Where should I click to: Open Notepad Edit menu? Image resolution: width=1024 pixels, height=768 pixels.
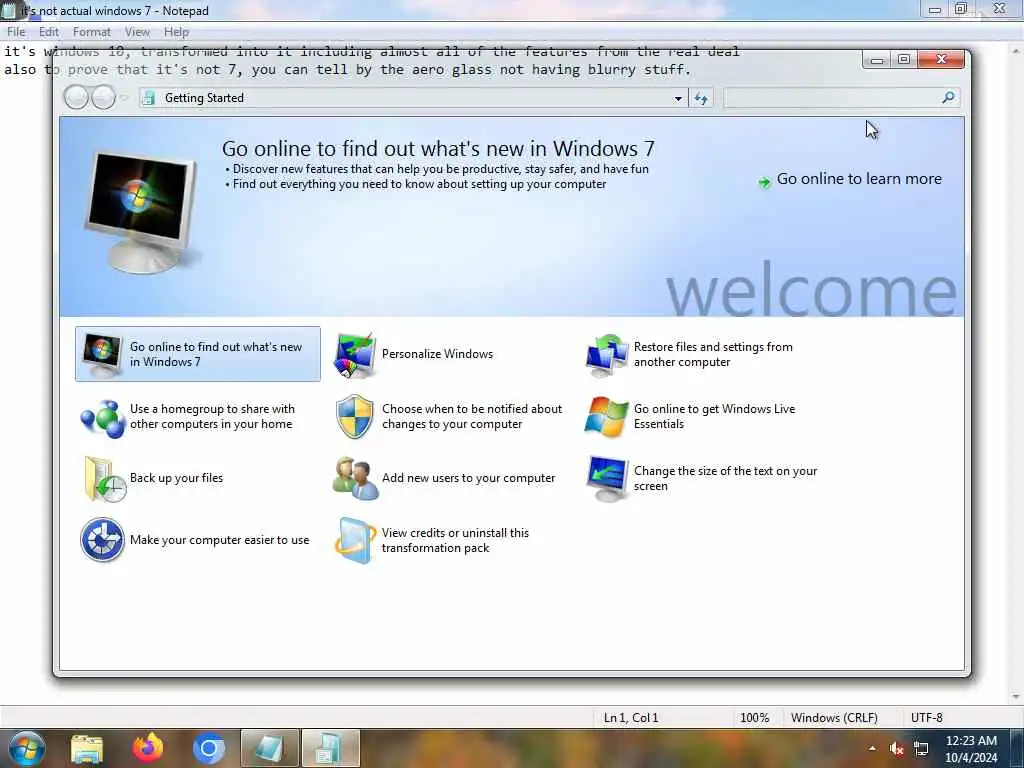coord(48,32)
